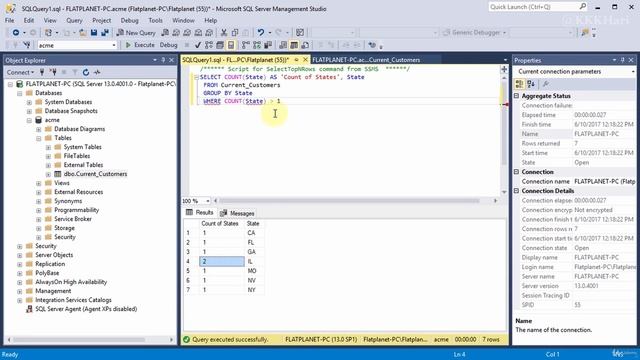Click Display Estimated Execution Plan icon
Screen dimensions: 640x360
[x=209, y=45]
